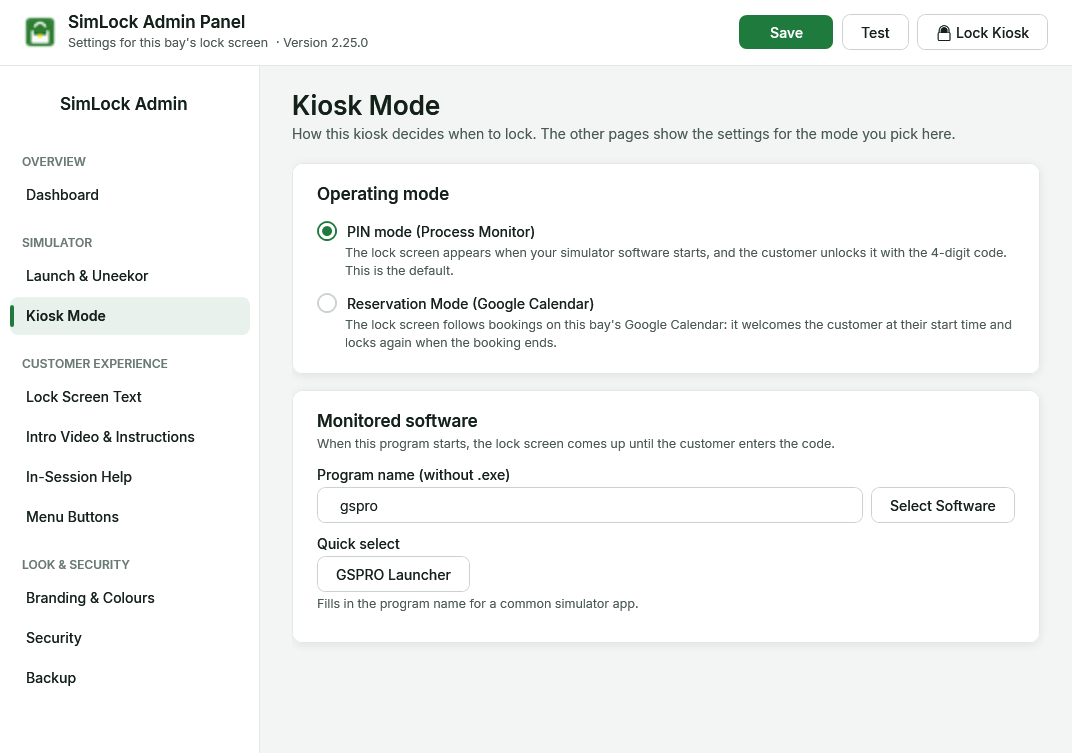Open Menu Buttons settings
Screen dimensions: 1072x753
tap(130, 517)
